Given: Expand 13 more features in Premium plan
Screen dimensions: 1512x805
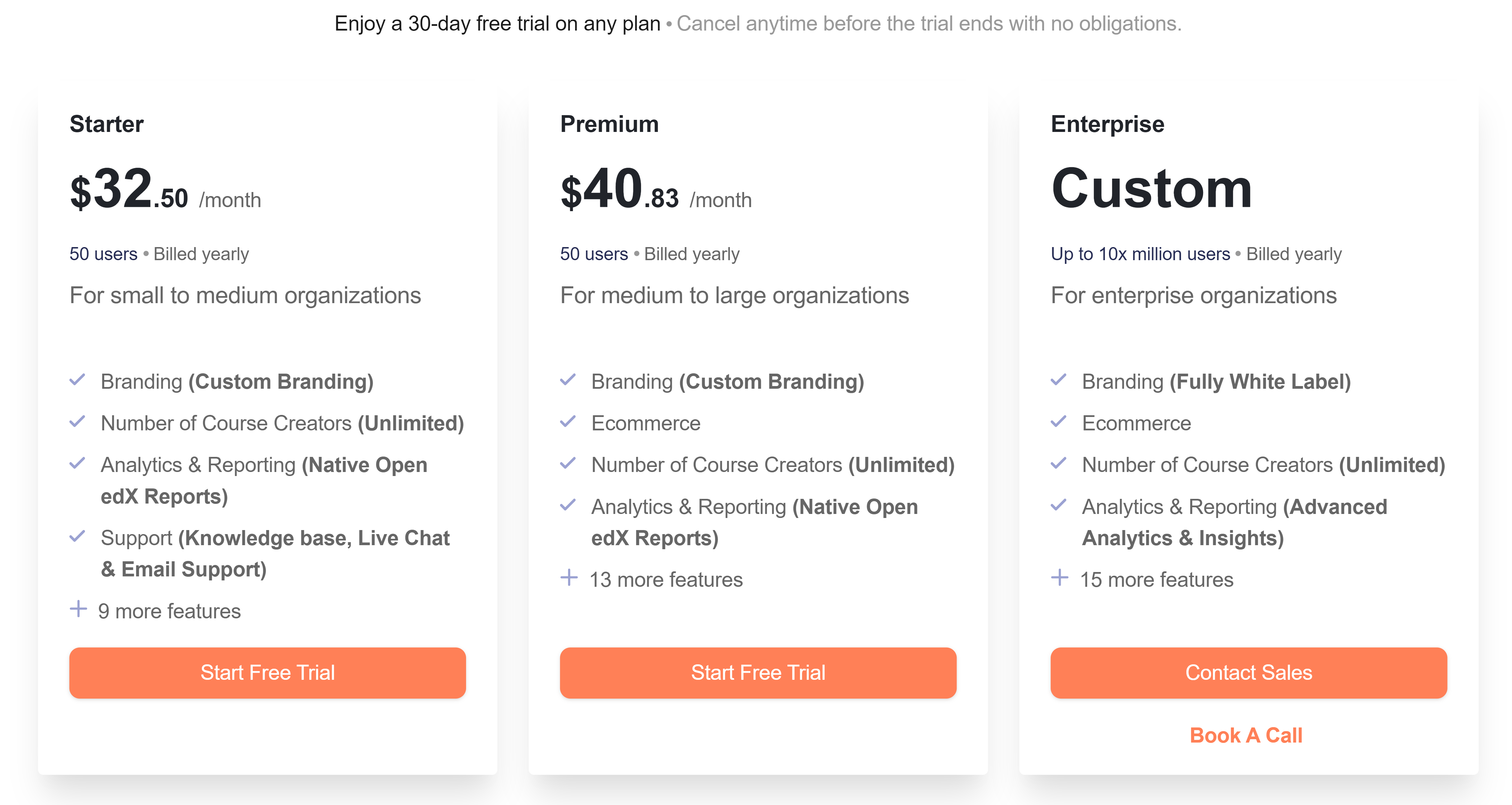Looking at the screenshot, I should pyautogui.click(x=666, y=579).
